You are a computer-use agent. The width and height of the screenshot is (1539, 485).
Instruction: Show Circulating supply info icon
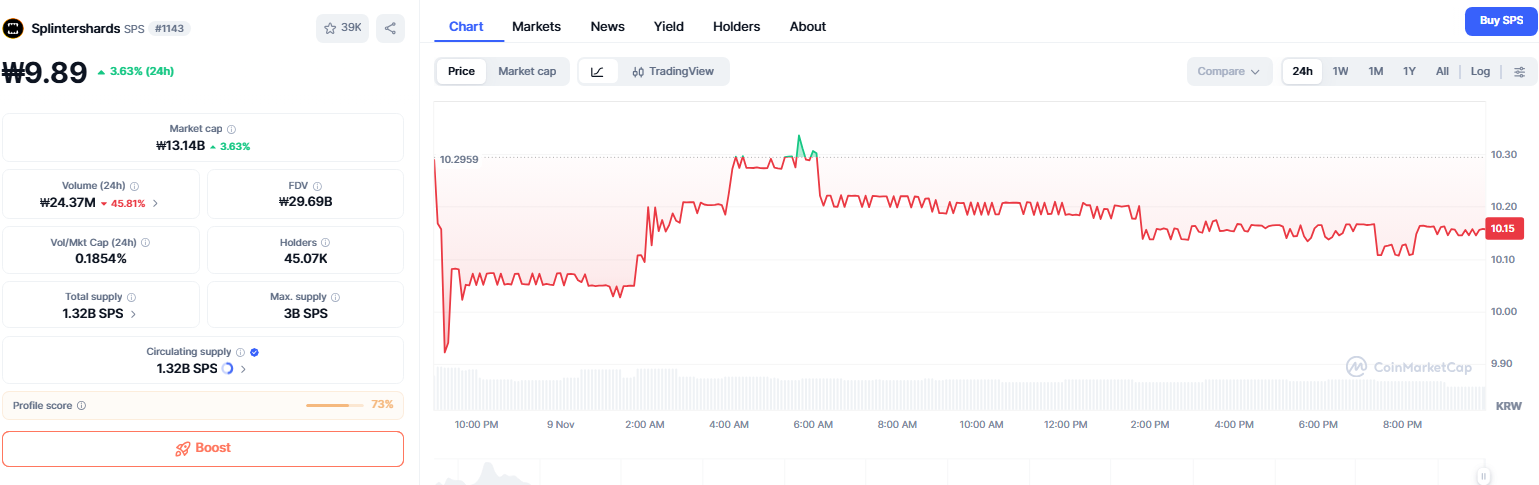(x=240, y=352)
